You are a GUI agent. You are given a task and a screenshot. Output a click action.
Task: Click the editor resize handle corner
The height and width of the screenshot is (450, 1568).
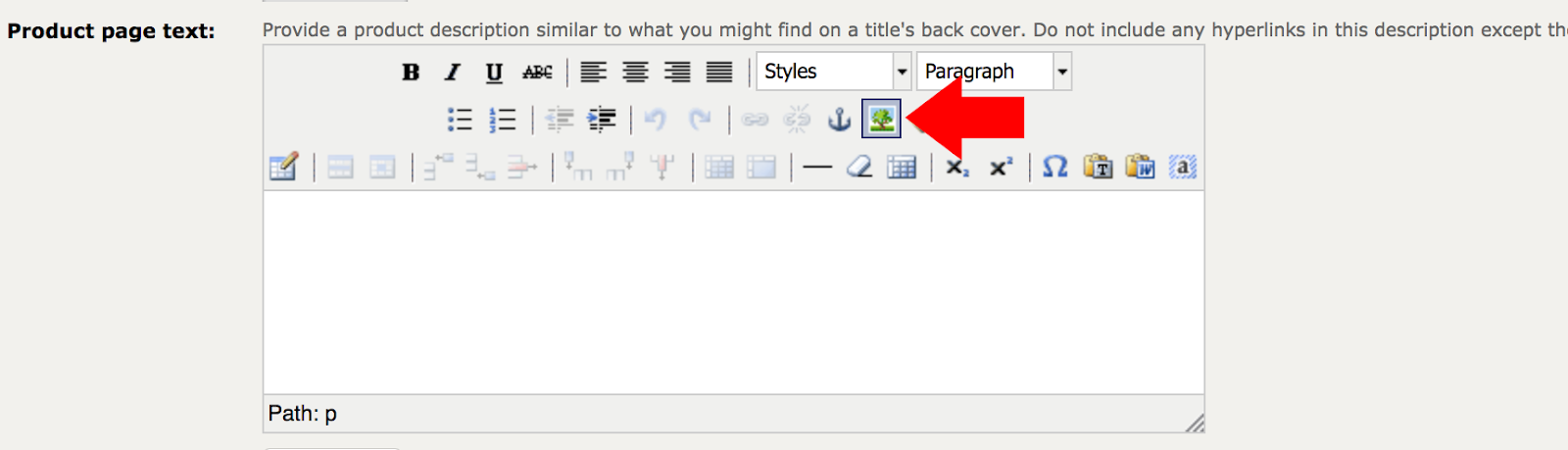click(x=1195, y=424)
